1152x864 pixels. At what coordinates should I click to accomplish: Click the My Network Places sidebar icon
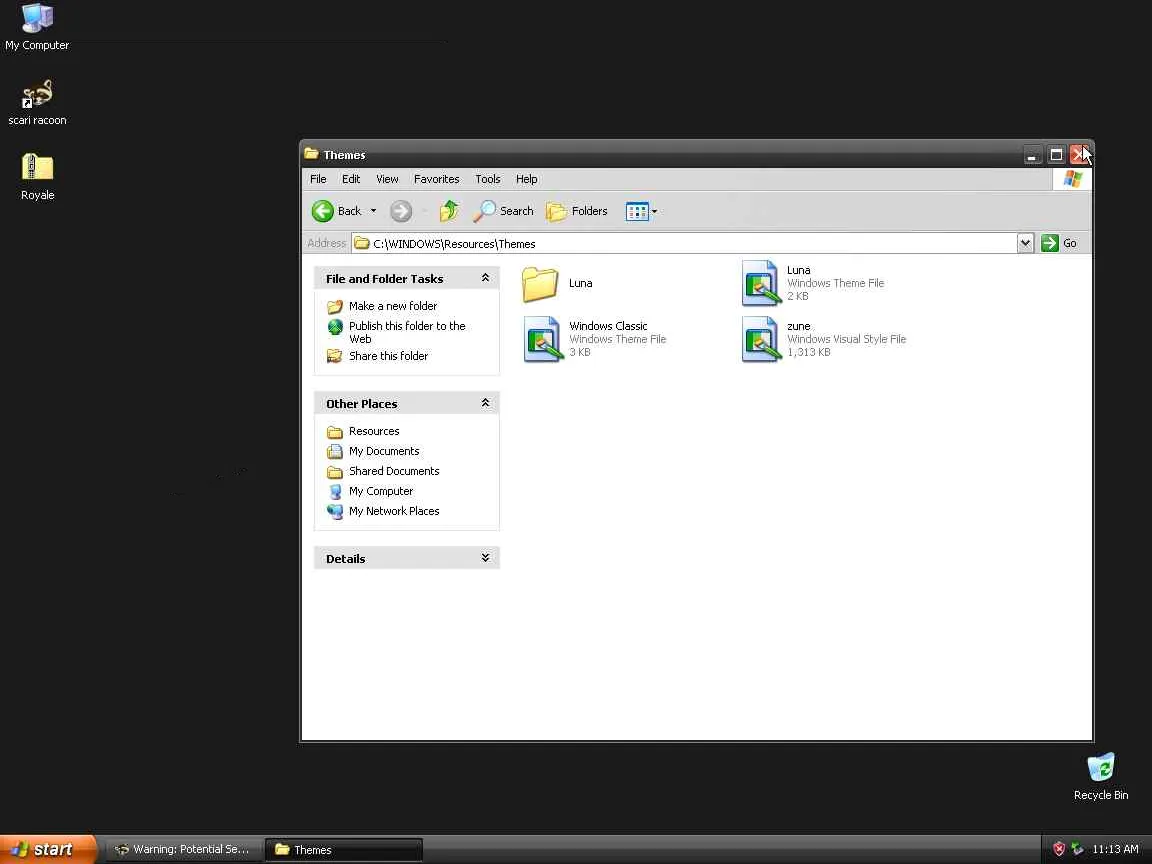(x=335, y=511)
